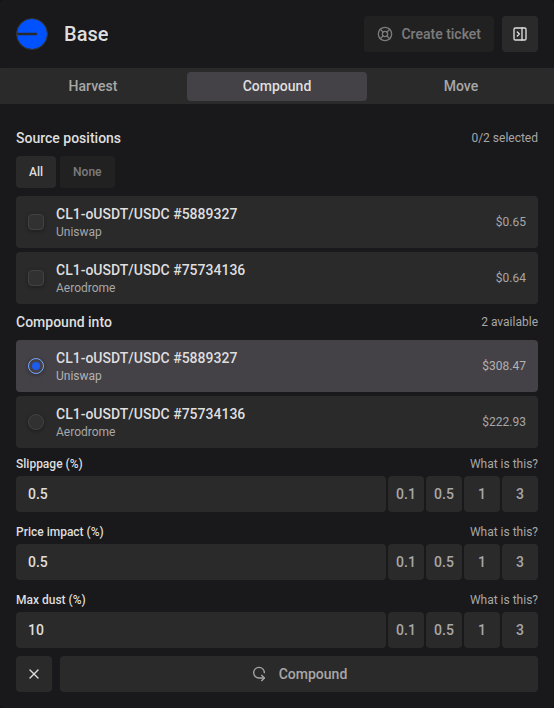Set Max dust preset to 3
The width and height of the screenshot is (554, 708).
pyautogui.click(x=520, y=630)
